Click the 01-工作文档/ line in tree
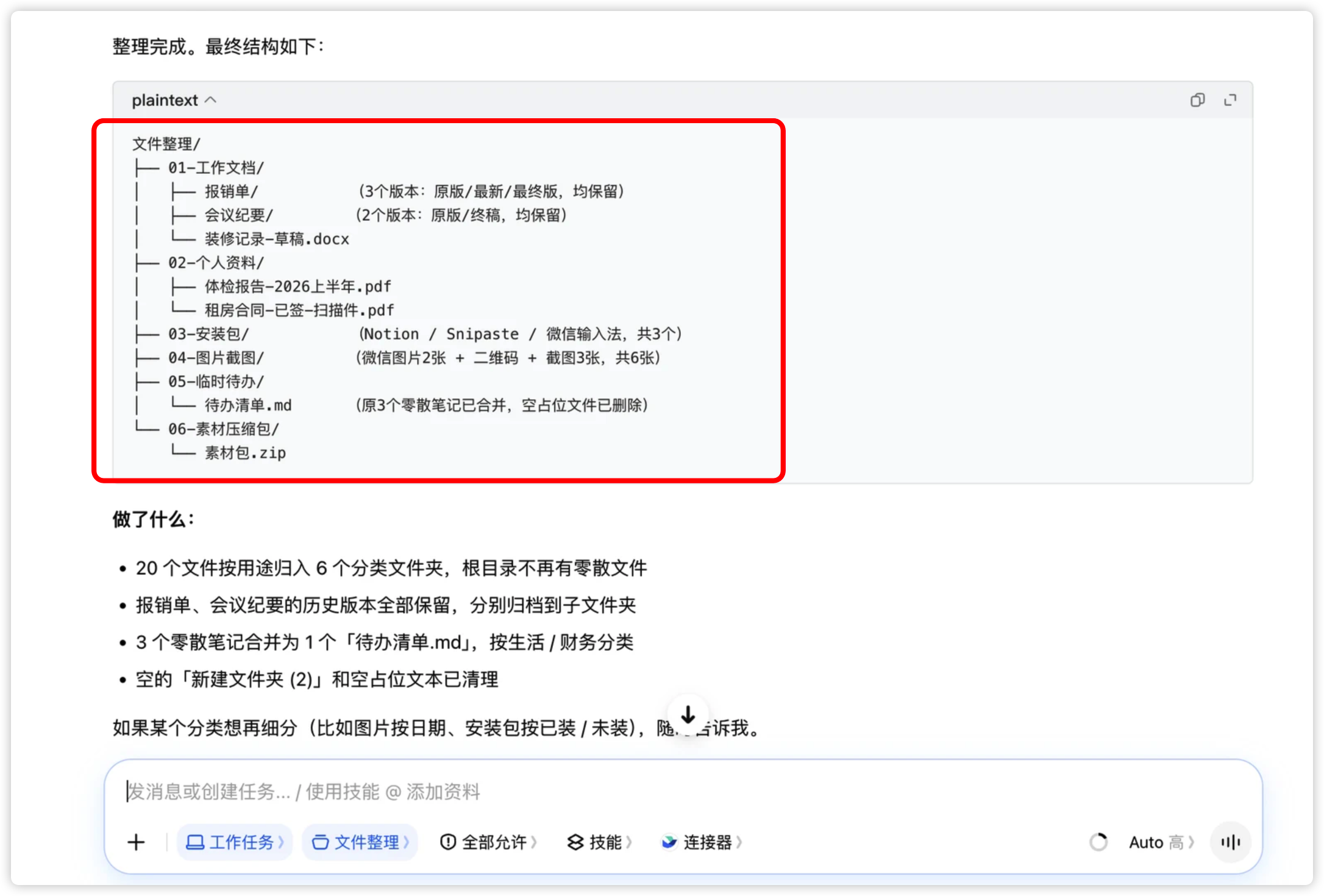 point(216,168)
